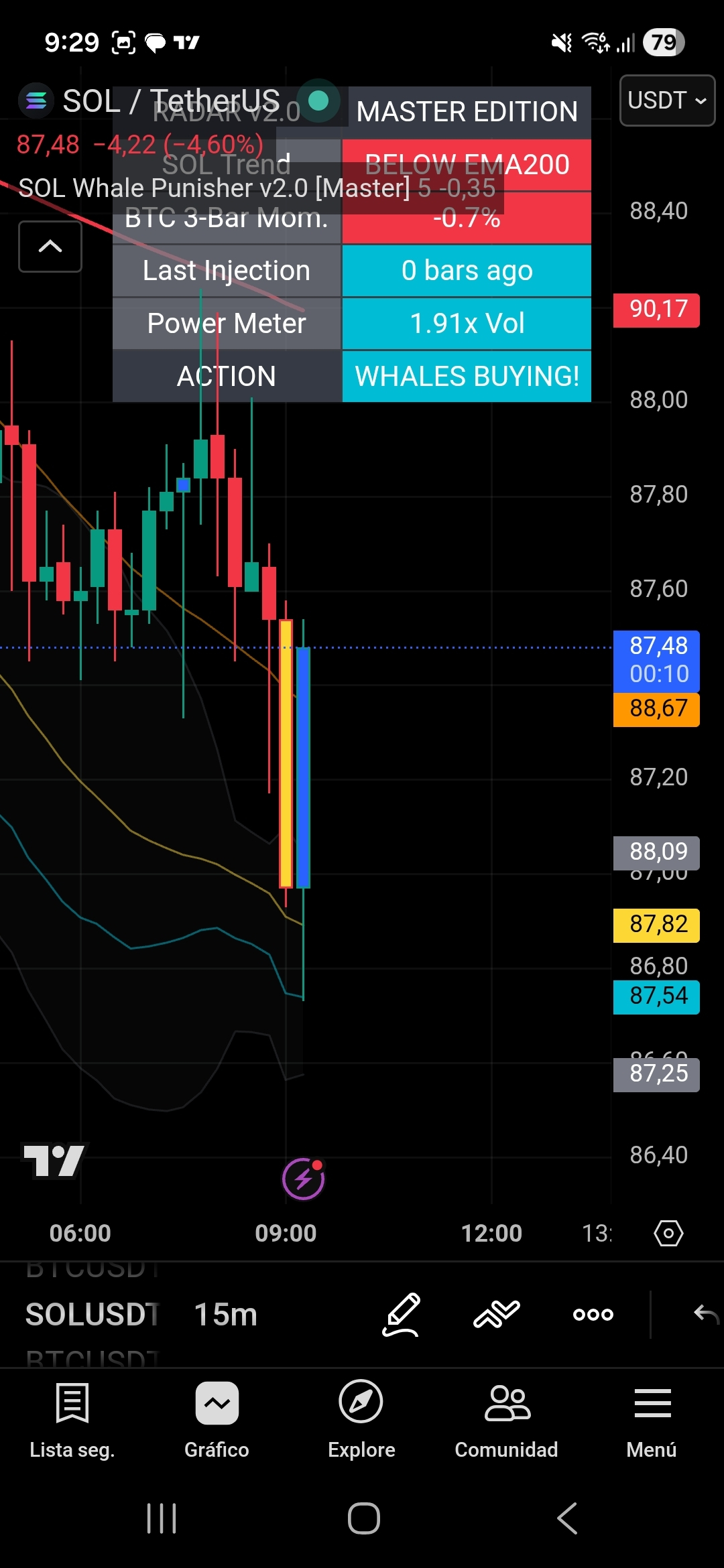Tap the SOL Whale Punisher v2.0 indicator title
The image size is (724, 1568).
[x=214, y=188]
